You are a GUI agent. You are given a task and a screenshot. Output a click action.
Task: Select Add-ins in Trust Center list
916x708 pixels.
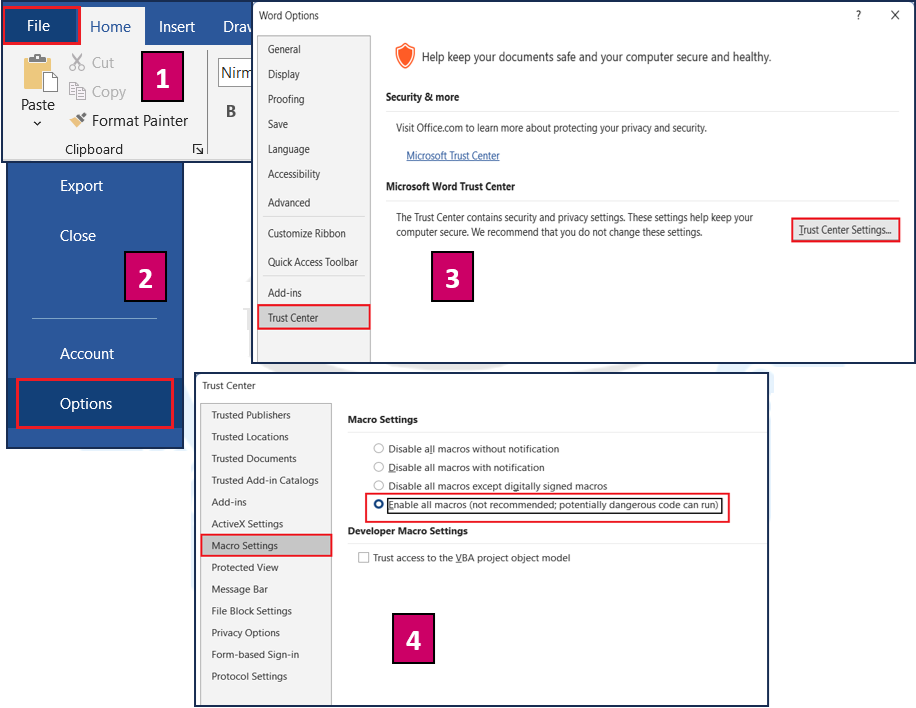click(266, 502)
